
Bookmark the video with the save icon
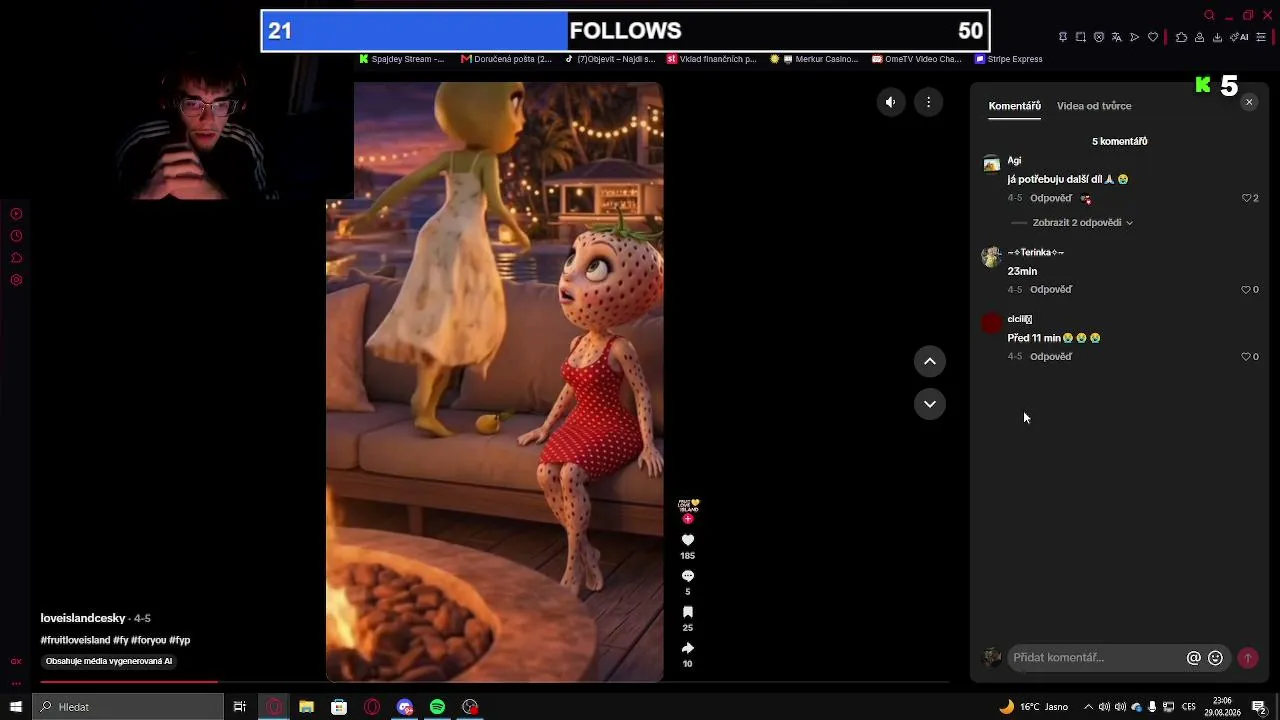pos(687,612)
